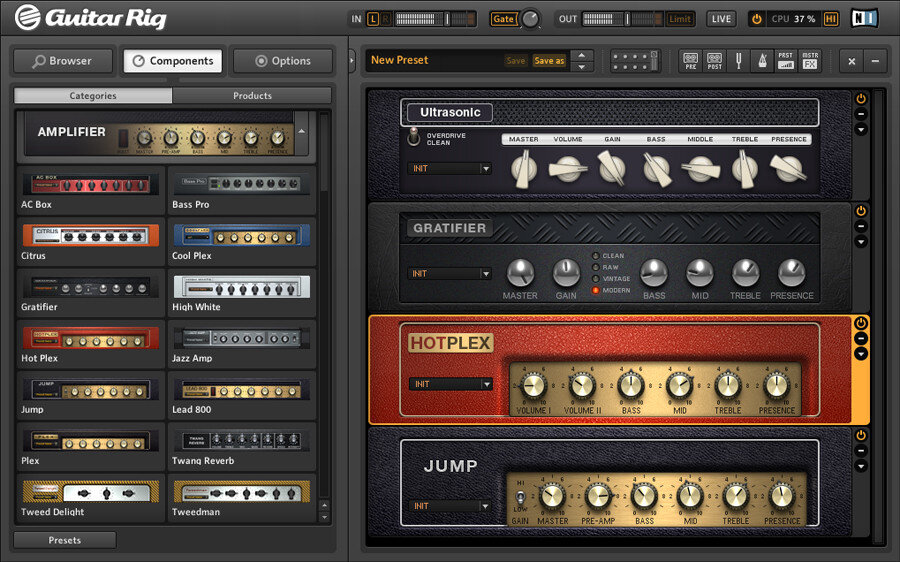
Task: Turn the Ultrasonic Master knob
Action: [x=524, y=169]
